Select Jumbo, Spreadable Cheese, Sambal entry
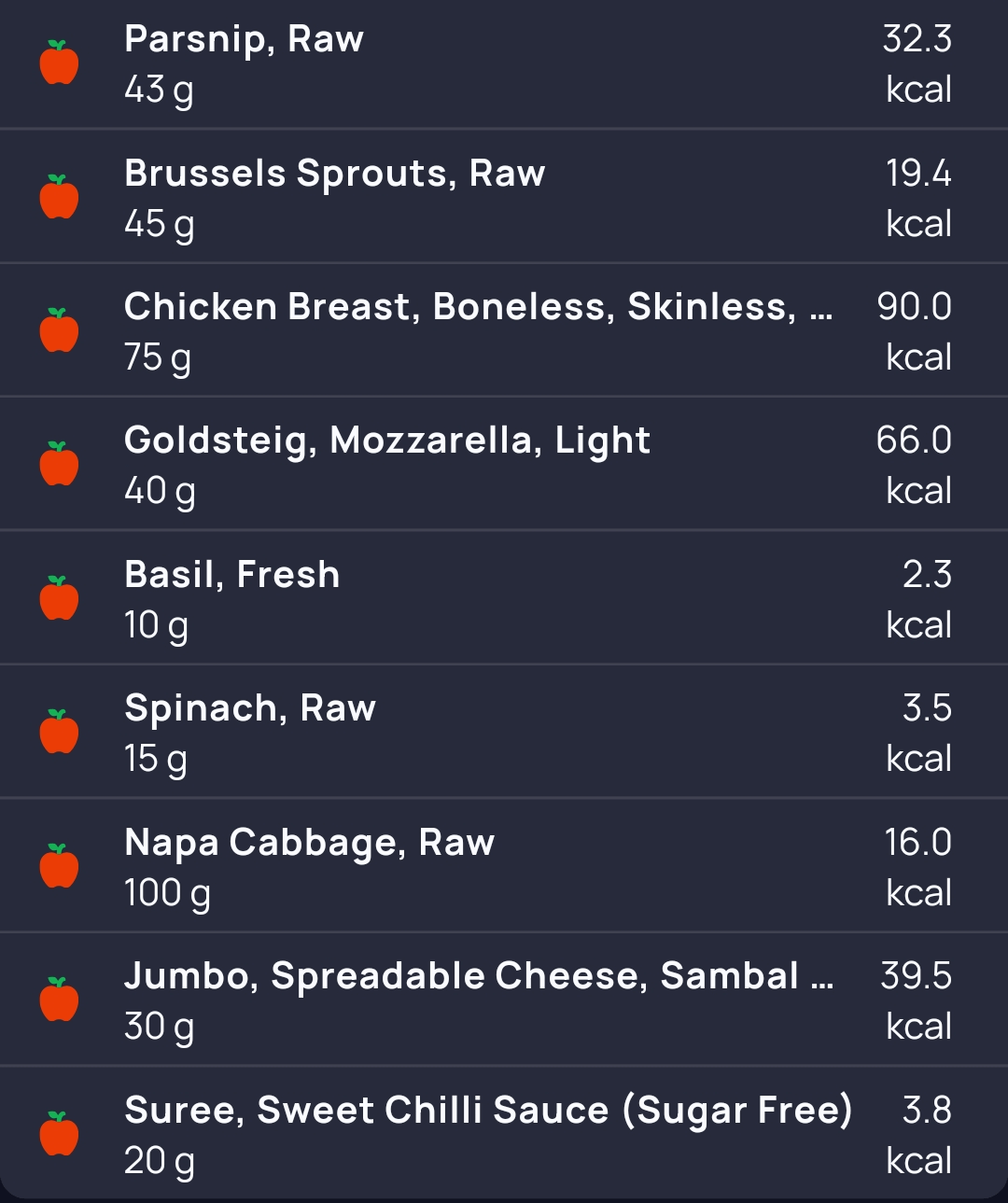The width and height of the screenshot is (1008, 1203). 504,1000
